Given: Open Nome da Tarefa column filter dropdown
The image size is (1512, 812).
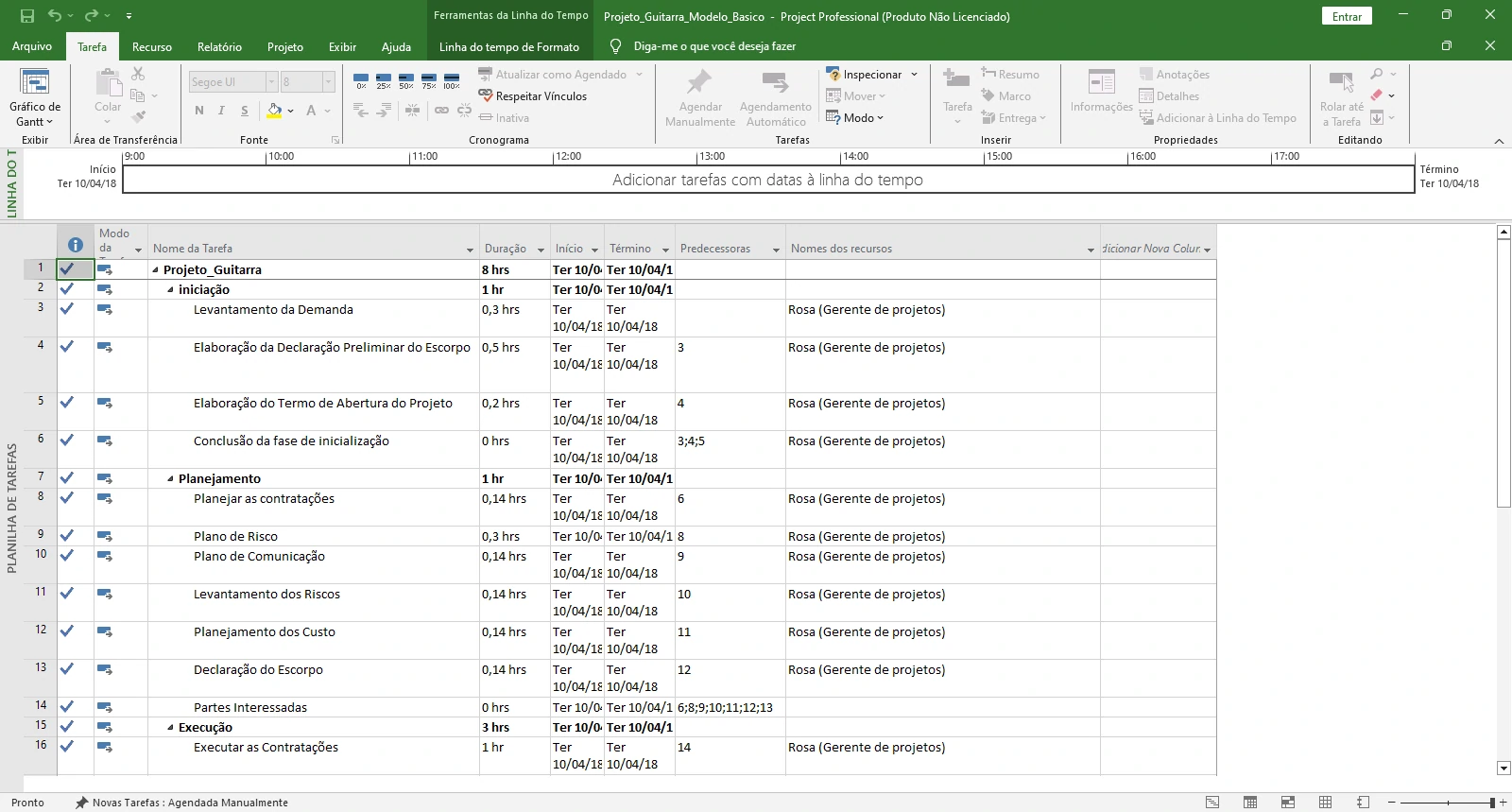Looking at the screenshot, I should tap(470, 250).
